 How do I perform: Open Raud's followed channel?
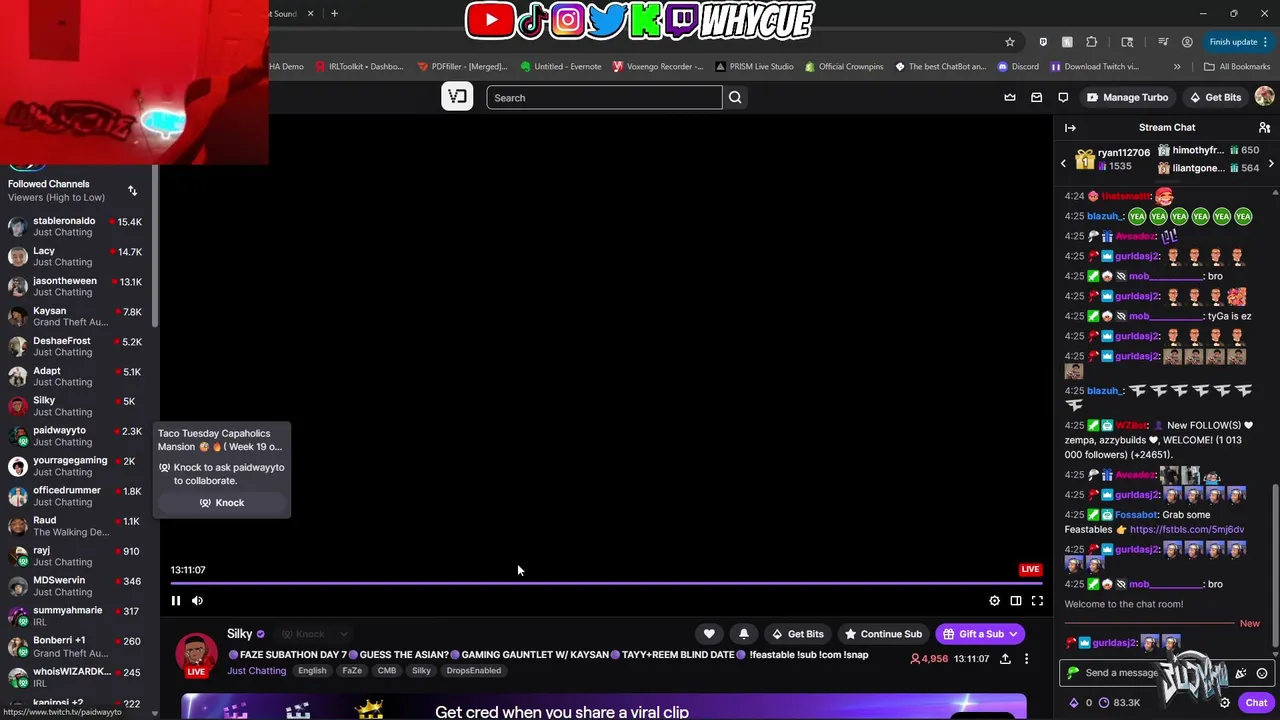point(76,526)
